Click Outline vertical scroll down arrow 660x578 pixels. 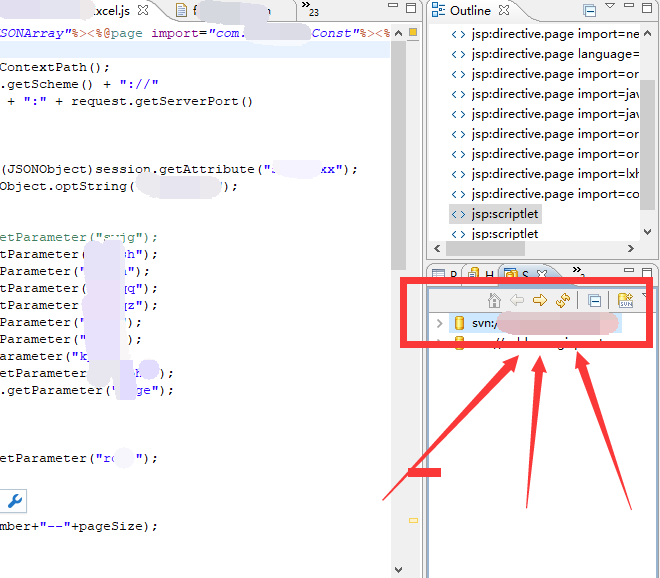[648, 232]
